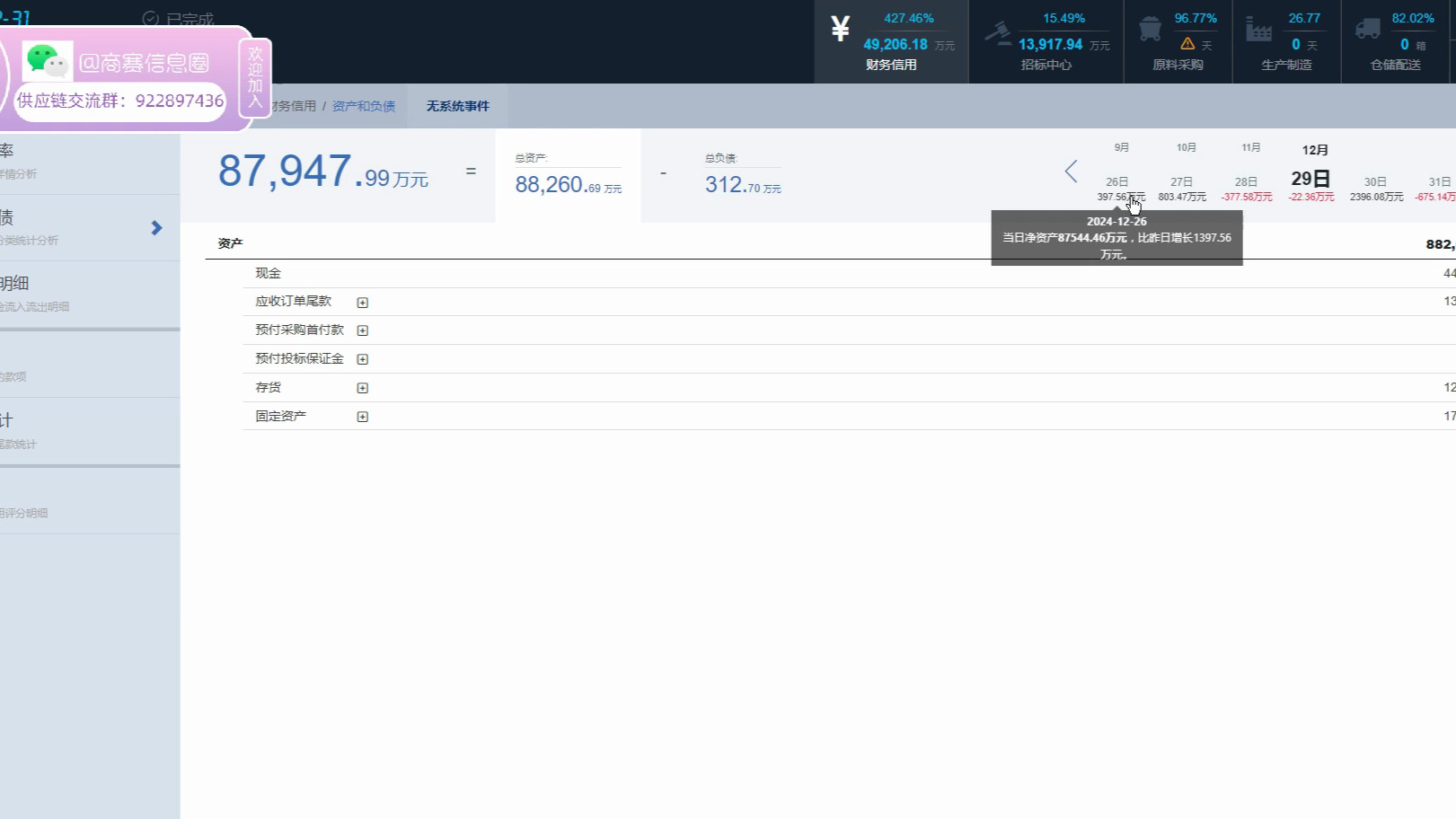Image resolution: width=1456 pixels, height=819 pixels.
Task: Click the 供应链交流群: 922897436 label
Action: pos(120,101)
